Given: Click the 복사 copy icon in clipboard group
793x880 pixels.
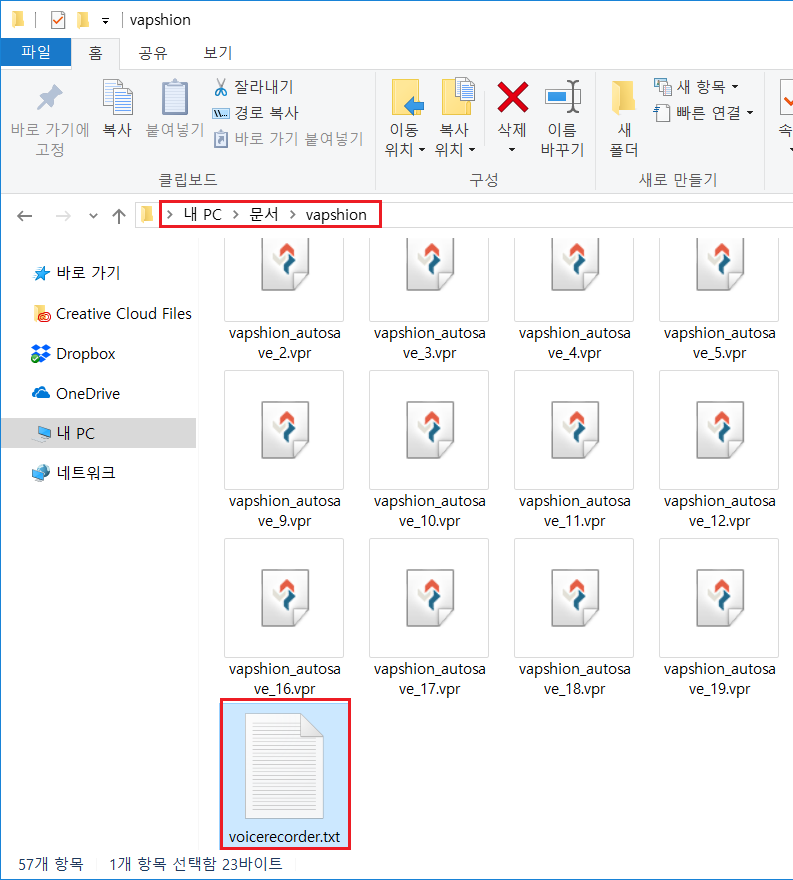Looking at the screenshot, I should 117,98.
